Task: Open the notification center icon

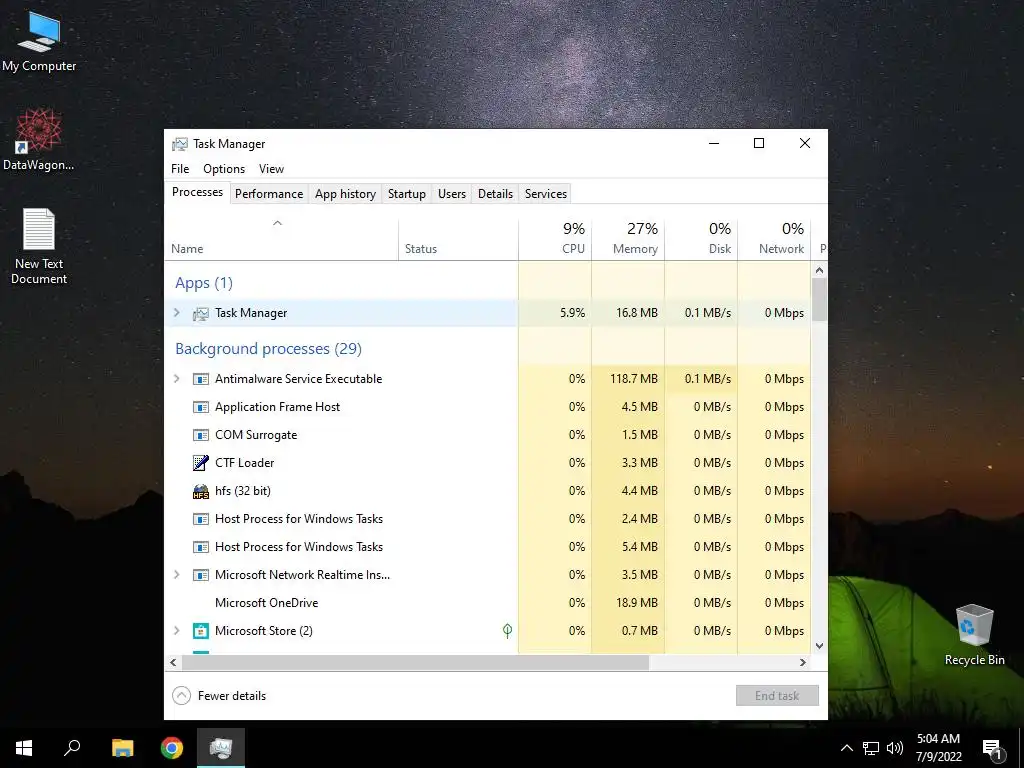Action: pyautogui.click(x=992, y=748)
